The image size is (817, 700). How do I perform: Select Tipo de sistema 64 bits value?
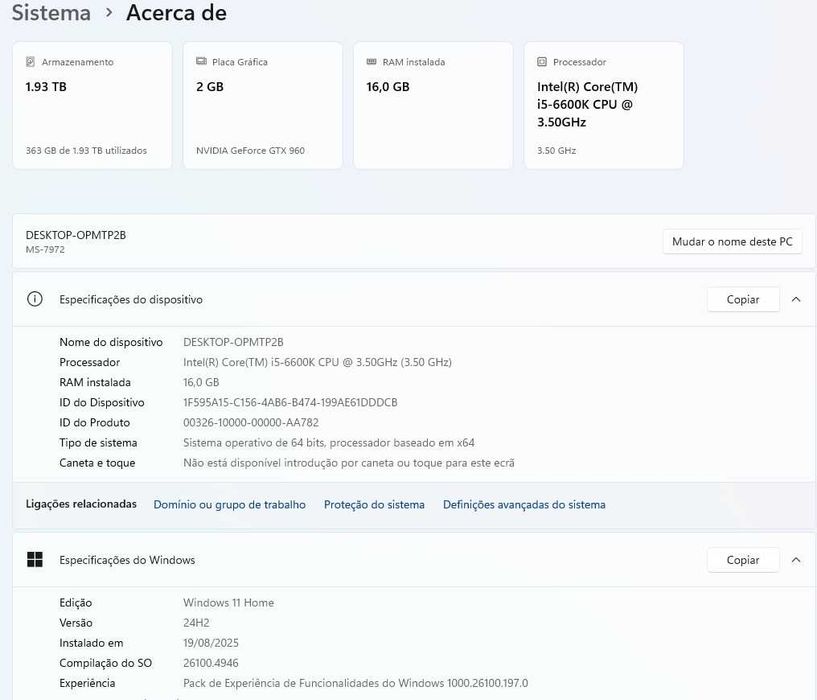tap(329, 443)
